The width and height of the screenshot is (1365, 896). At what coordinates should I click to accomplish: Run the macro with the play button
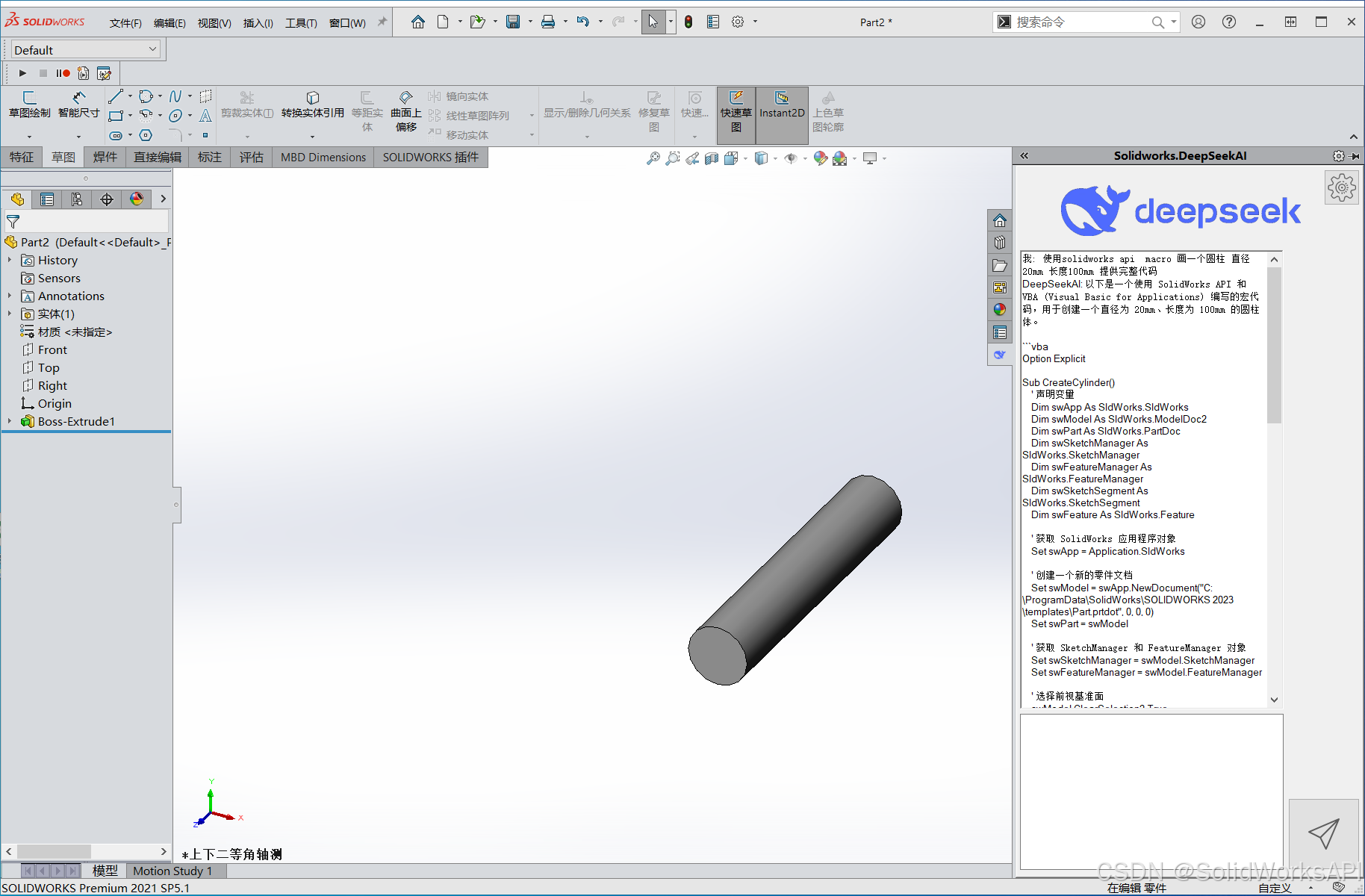tap(22, 73)
